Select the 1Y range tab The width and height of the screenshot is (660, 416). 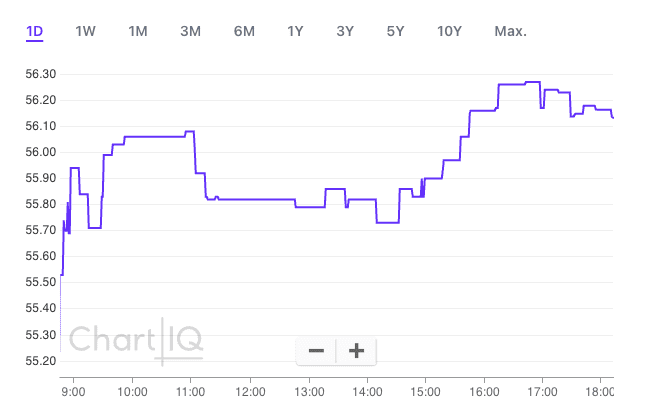tap(295, 31)
